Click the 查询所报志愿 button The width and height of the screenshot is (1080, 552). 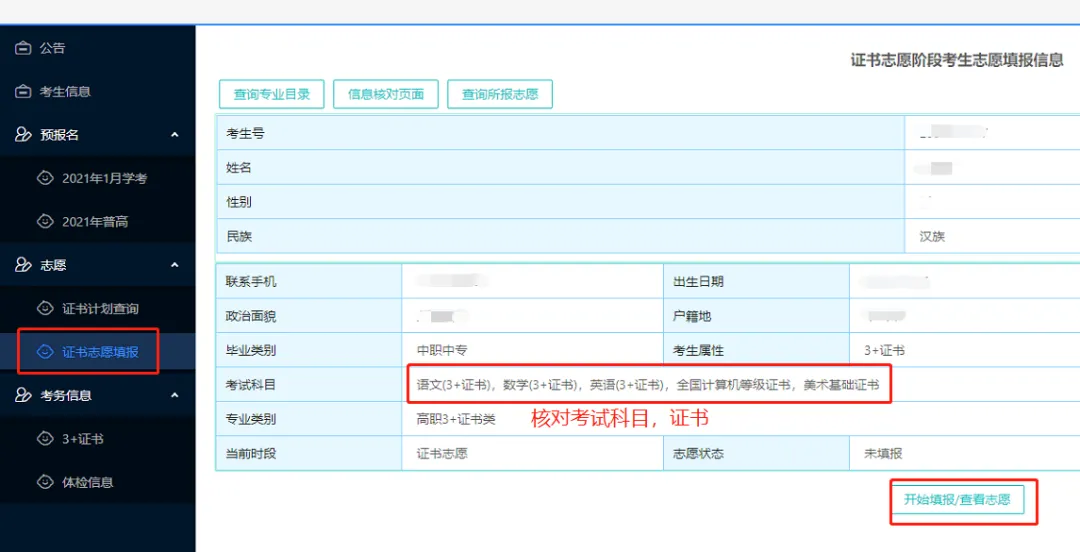tap(500, 94)
